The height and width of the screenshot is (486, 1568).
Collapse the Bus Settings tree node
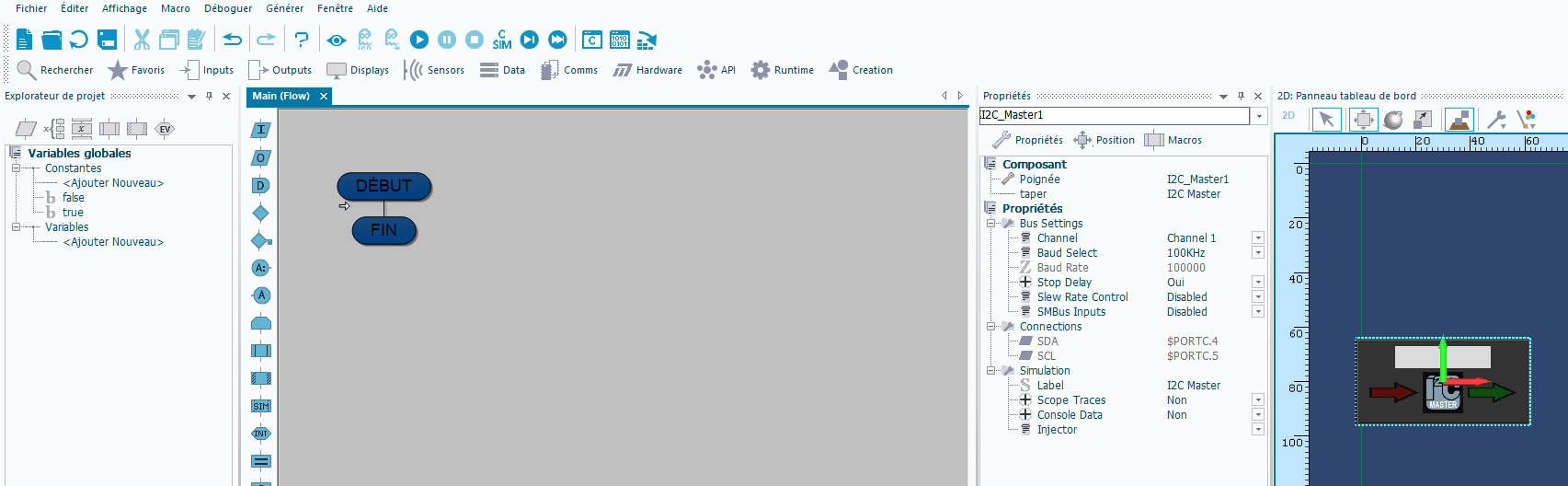click(991, 224)
